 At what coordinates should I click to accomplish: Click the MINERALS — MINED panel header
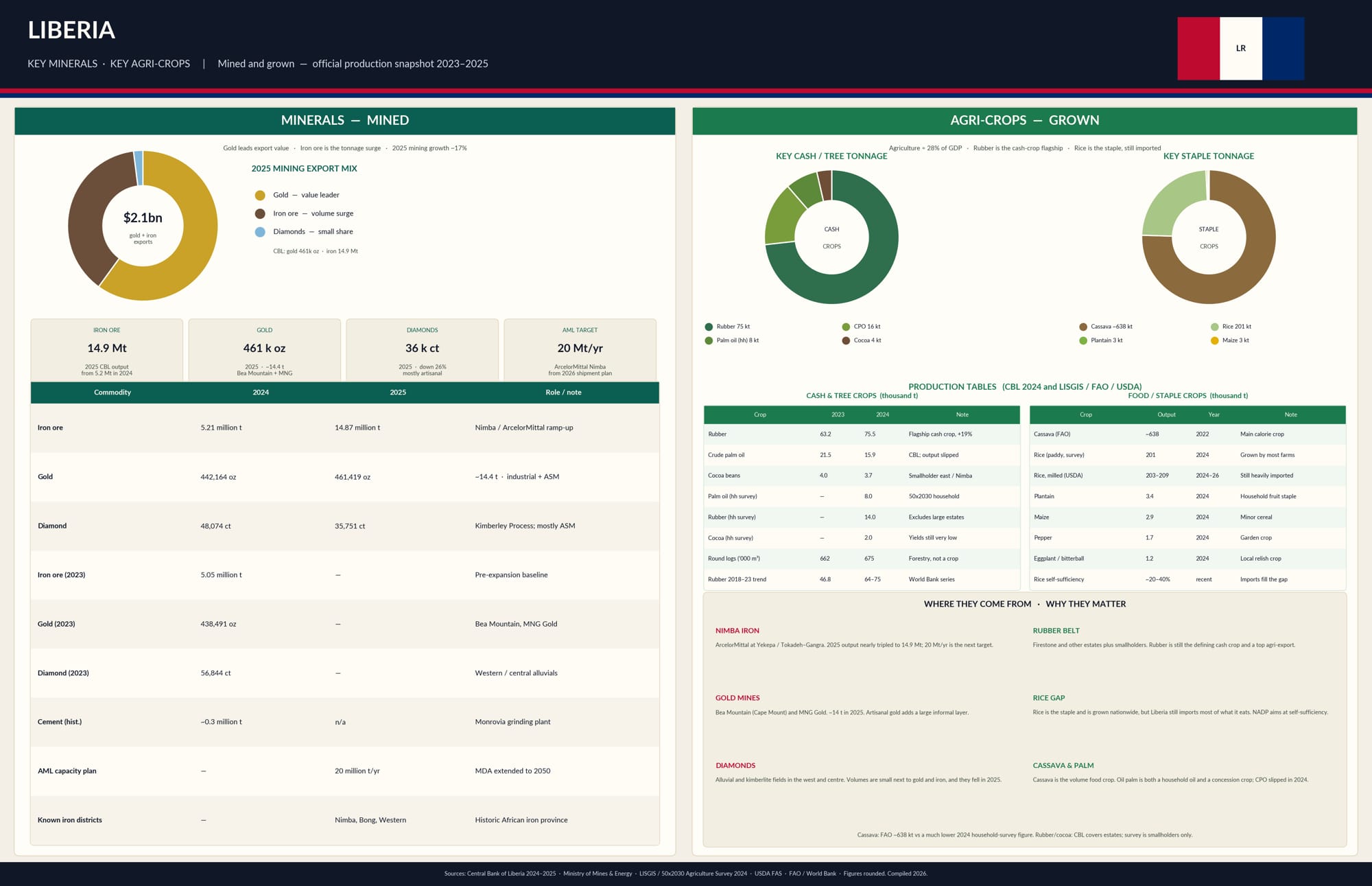(x=345, y=121)
